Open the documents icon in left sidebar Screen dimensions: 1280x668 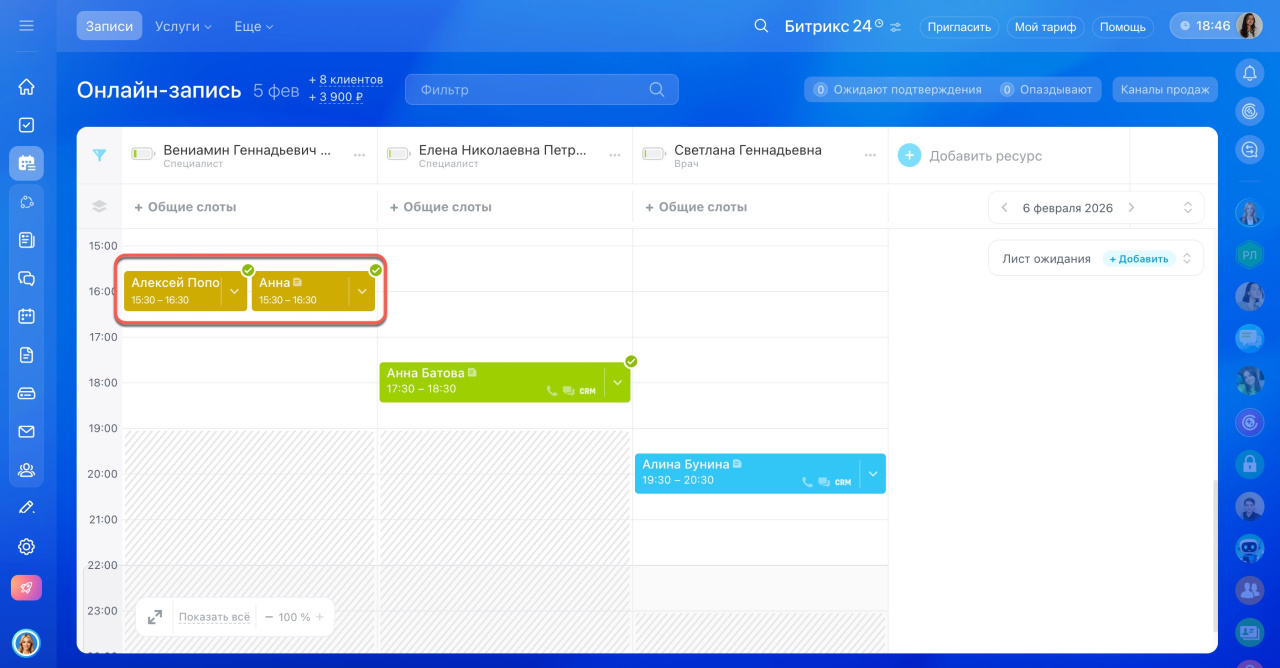(27, 355)
